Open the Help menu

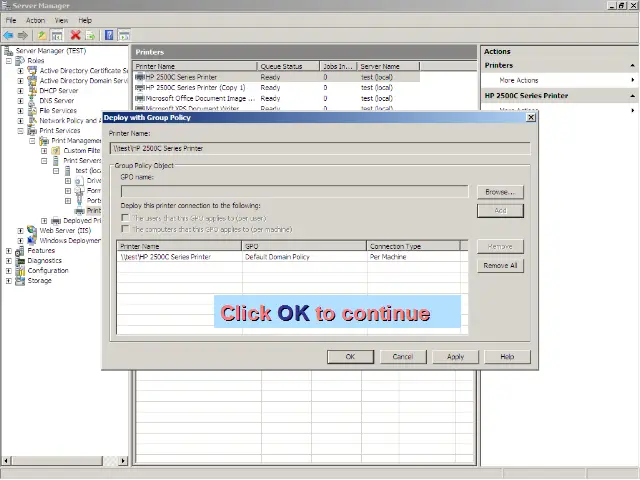click(85, 20)
